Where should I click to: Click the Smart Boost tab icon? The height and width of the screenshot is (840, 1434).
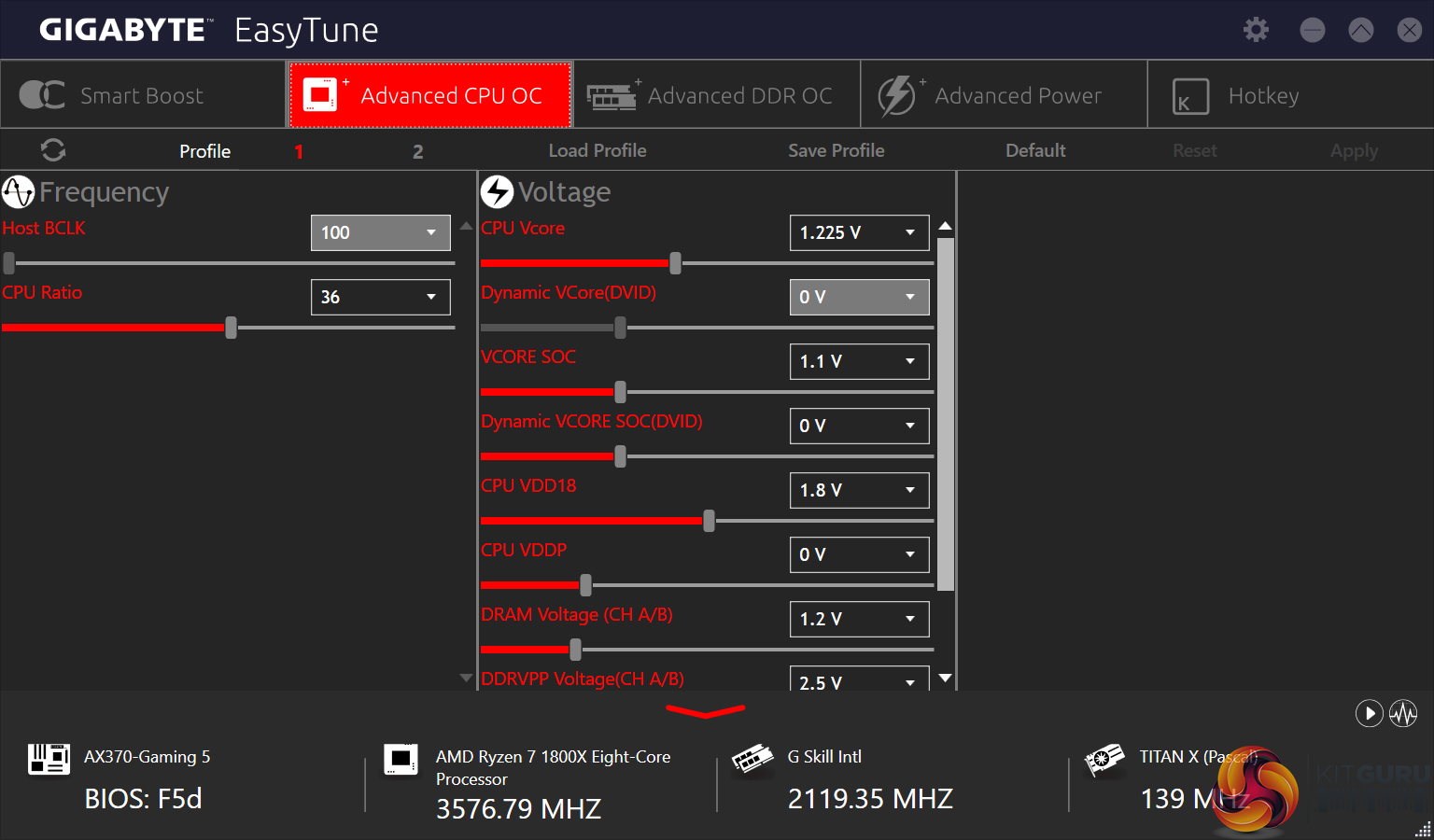tap(42, 95)
